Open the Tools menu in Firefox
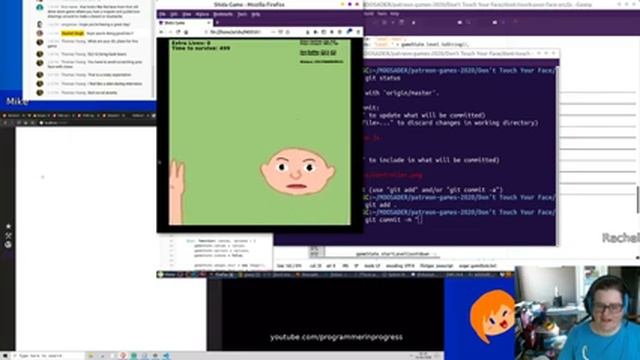Viewport: 640px width, 360px height. click(242, 14)
